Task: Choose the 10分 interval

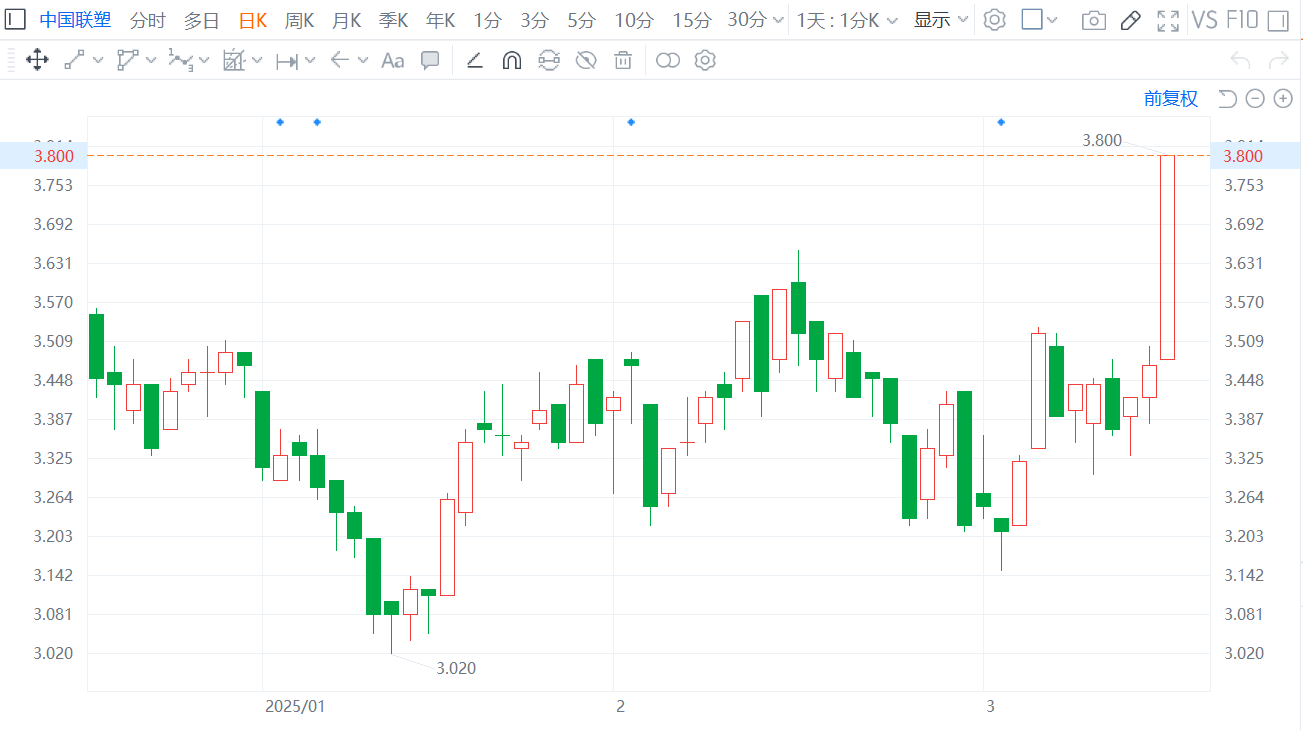Action: (x=634, y=20)
